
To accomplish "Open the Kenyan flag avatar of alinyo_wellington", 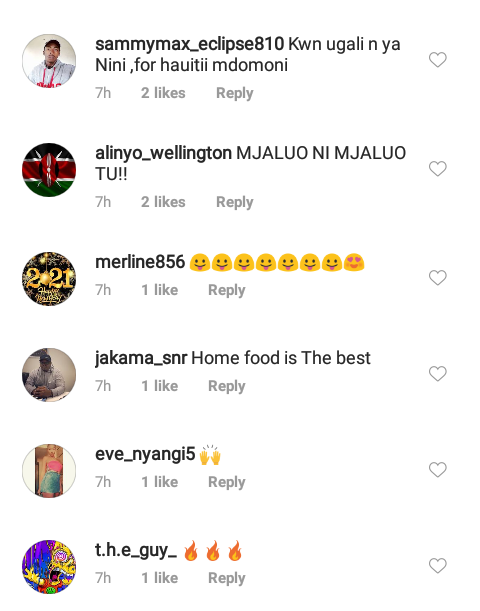I will [x=49, y=170].
